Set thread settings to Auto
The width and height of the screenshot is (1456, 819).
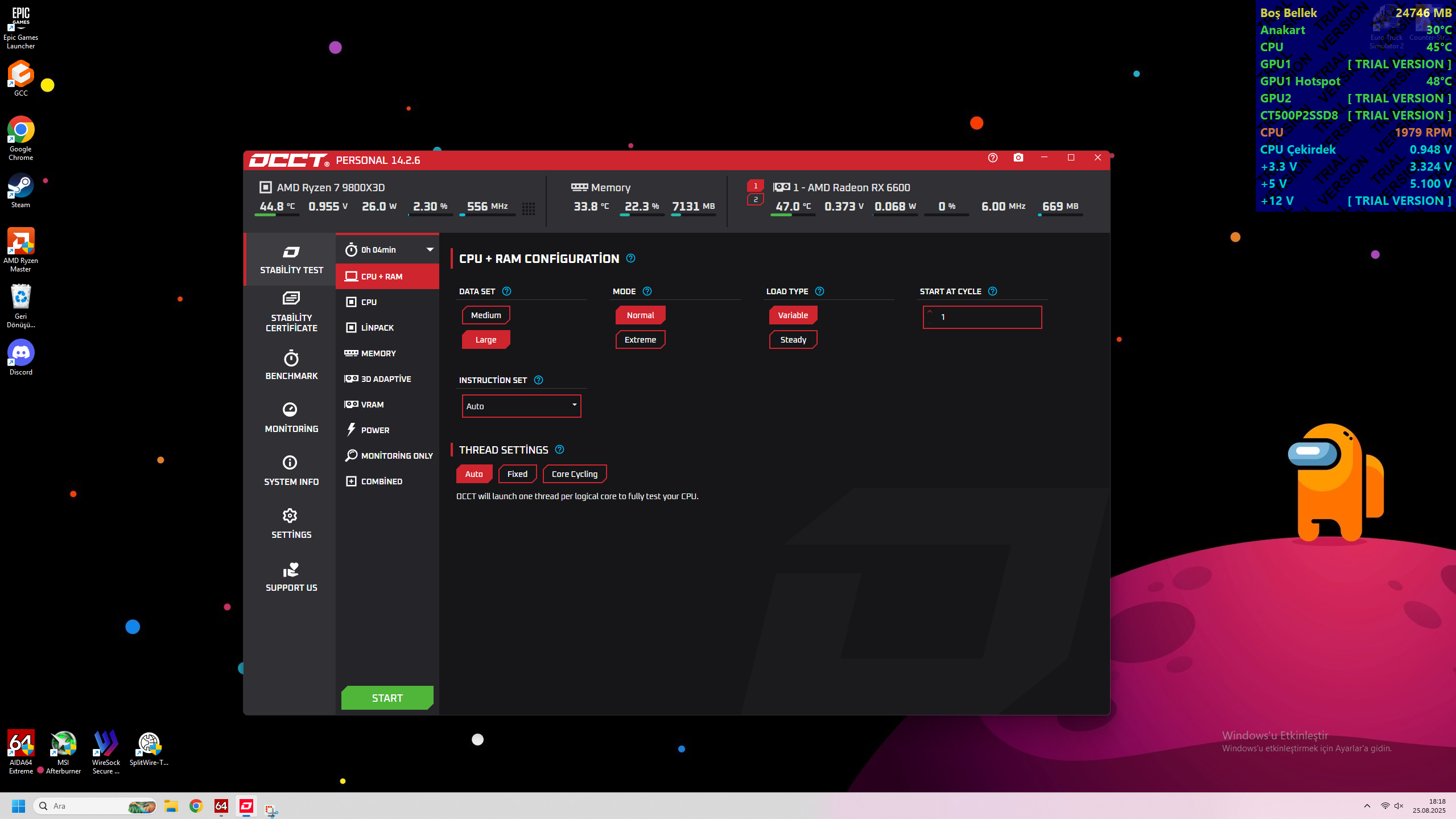click(x=474, y=474)
